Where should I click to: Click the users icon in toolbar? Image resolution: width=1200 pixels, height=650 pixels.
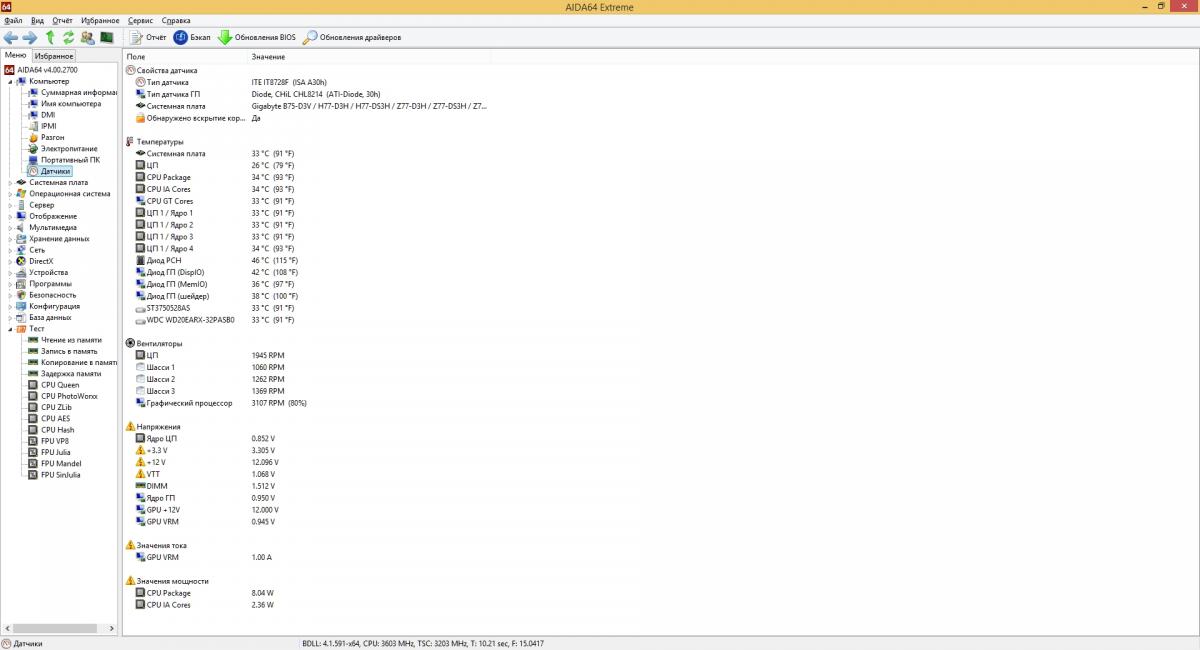[87, 37]
